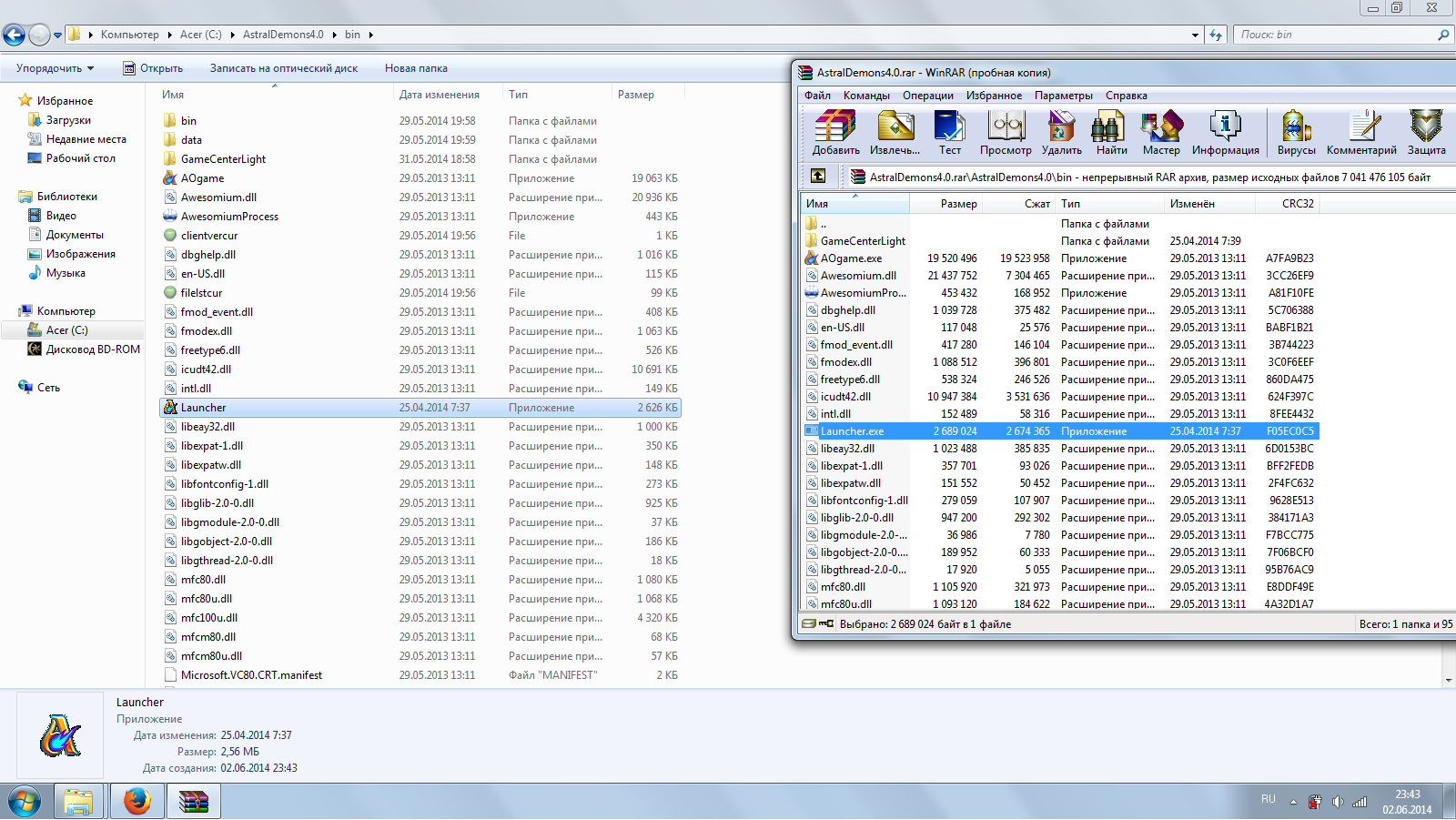Click the volume speaker tray icon
Image resolution: width=1456 pixels, height=820 pixels.
pyautogui.click(x=1338, y=802)
